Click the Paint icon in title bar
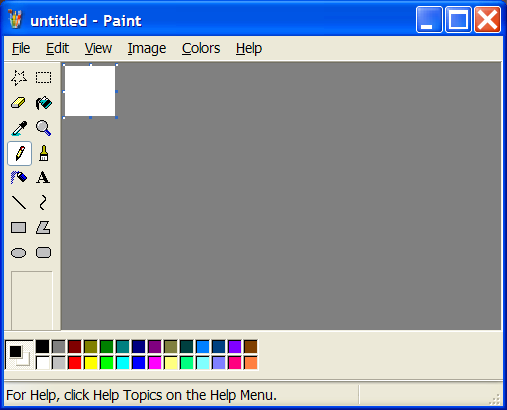The width and height of the screenshot is (507, 410). [x=15, y=19]
